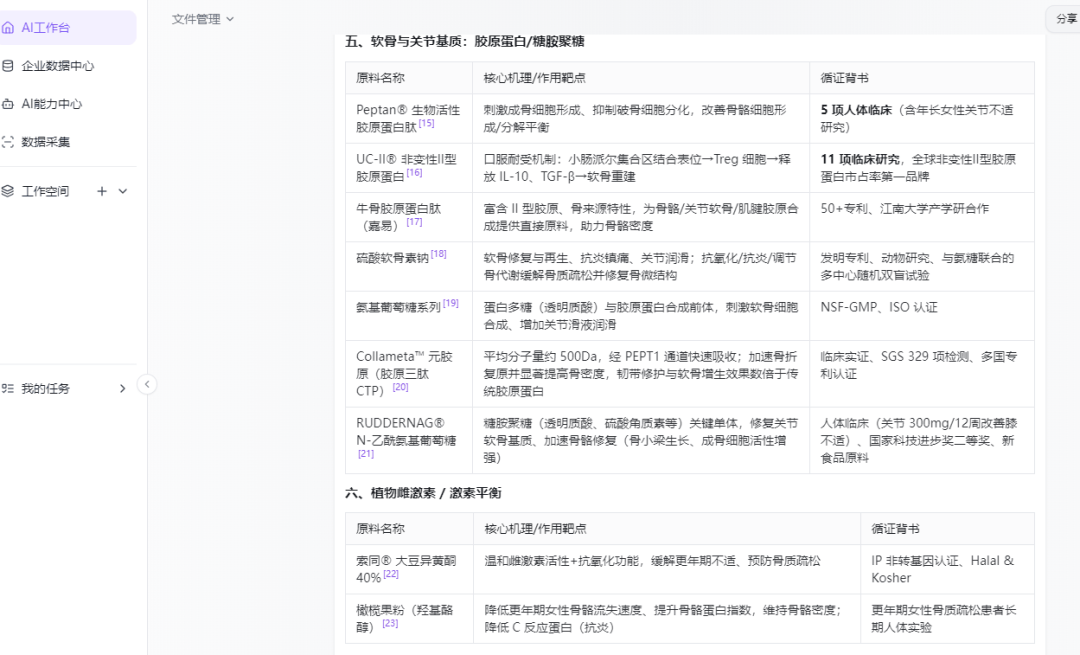Screen dimensions: 1080x655
Task: Click the 平均分子量约 500Da description cell
Action: click(641, 374)
